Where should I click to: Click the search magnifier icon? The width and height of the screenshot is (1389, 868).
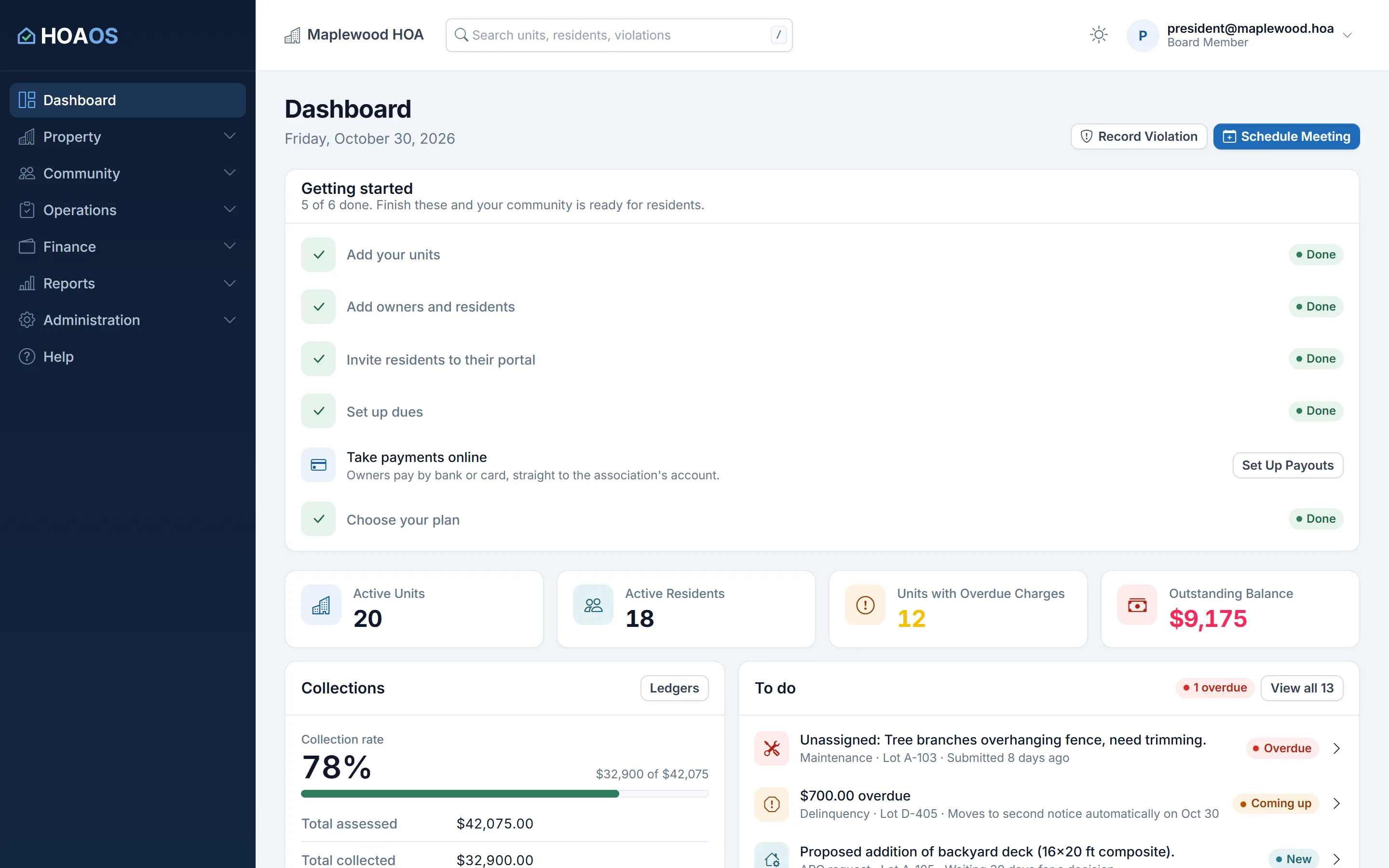pyautogui.click(x=461, y=35)
